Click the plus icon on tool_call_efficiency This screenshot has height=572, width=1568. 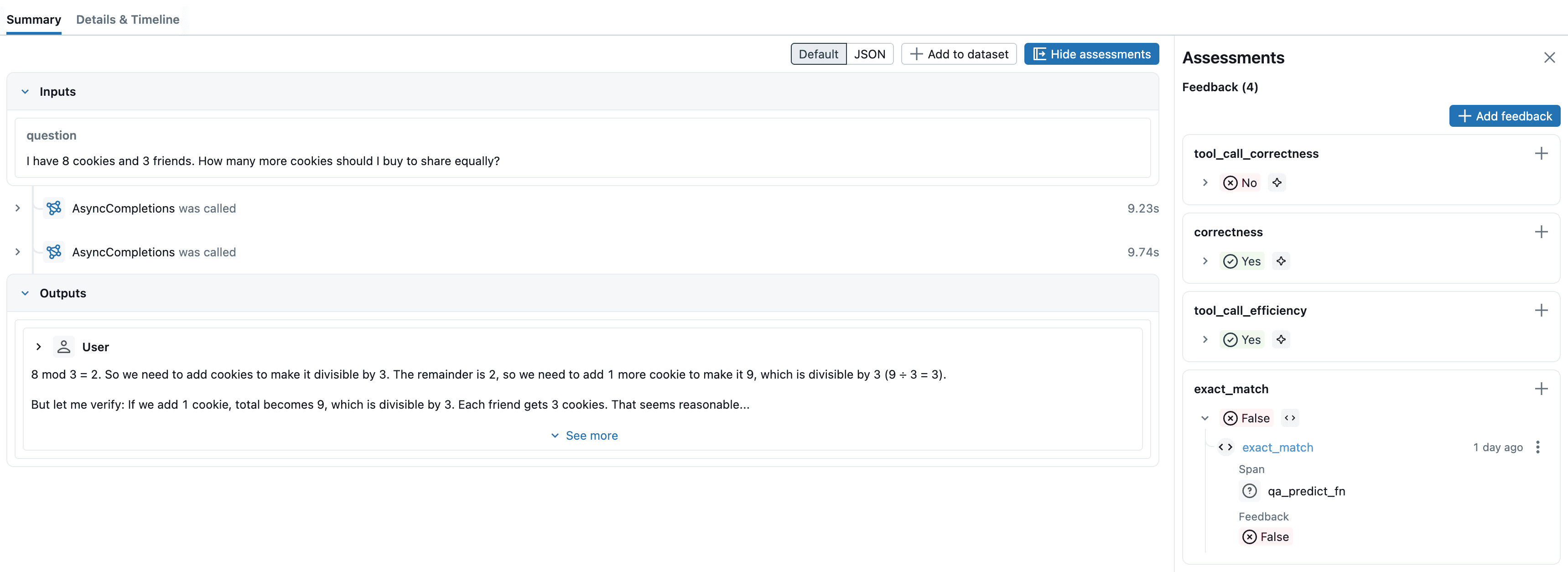tap(1542, 310)
